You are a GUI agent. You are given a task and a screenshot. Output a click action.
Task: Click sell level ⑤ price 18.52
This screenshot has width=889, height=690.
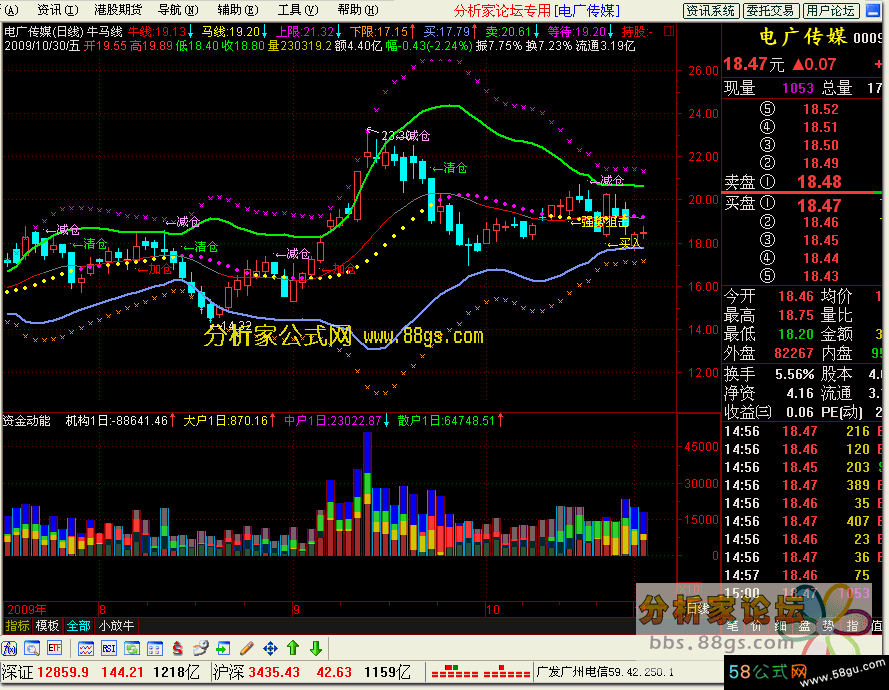click(820, 109)
